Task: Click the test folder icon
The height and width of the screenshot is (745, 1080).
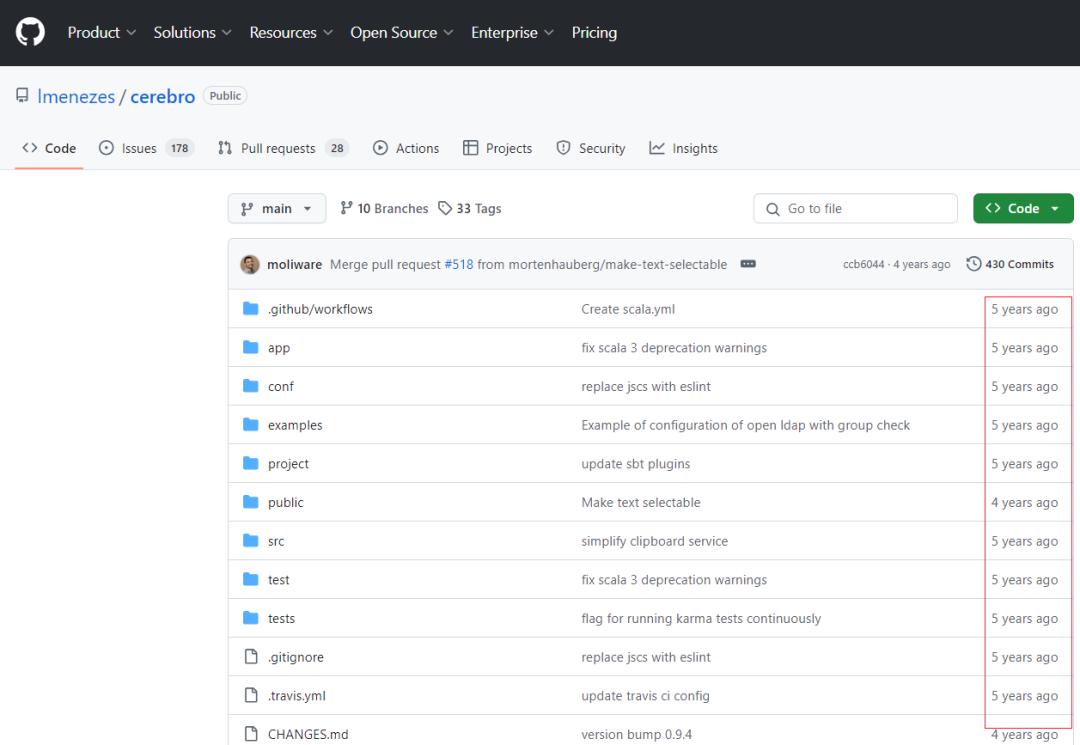Action: pos(251,579)
